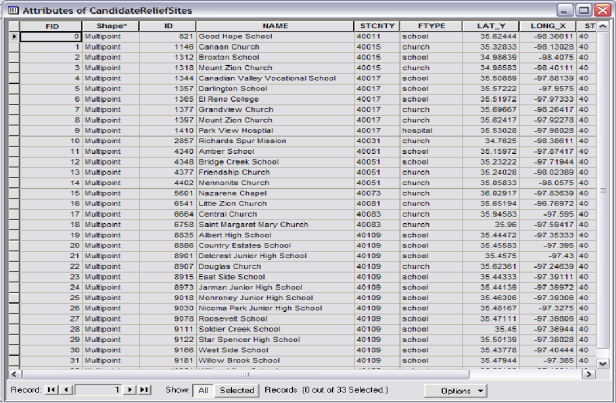Select row of Good Hope School via row selector
Image resolution: width=616 pixels, height=403 pixels.
pos(13,35)
